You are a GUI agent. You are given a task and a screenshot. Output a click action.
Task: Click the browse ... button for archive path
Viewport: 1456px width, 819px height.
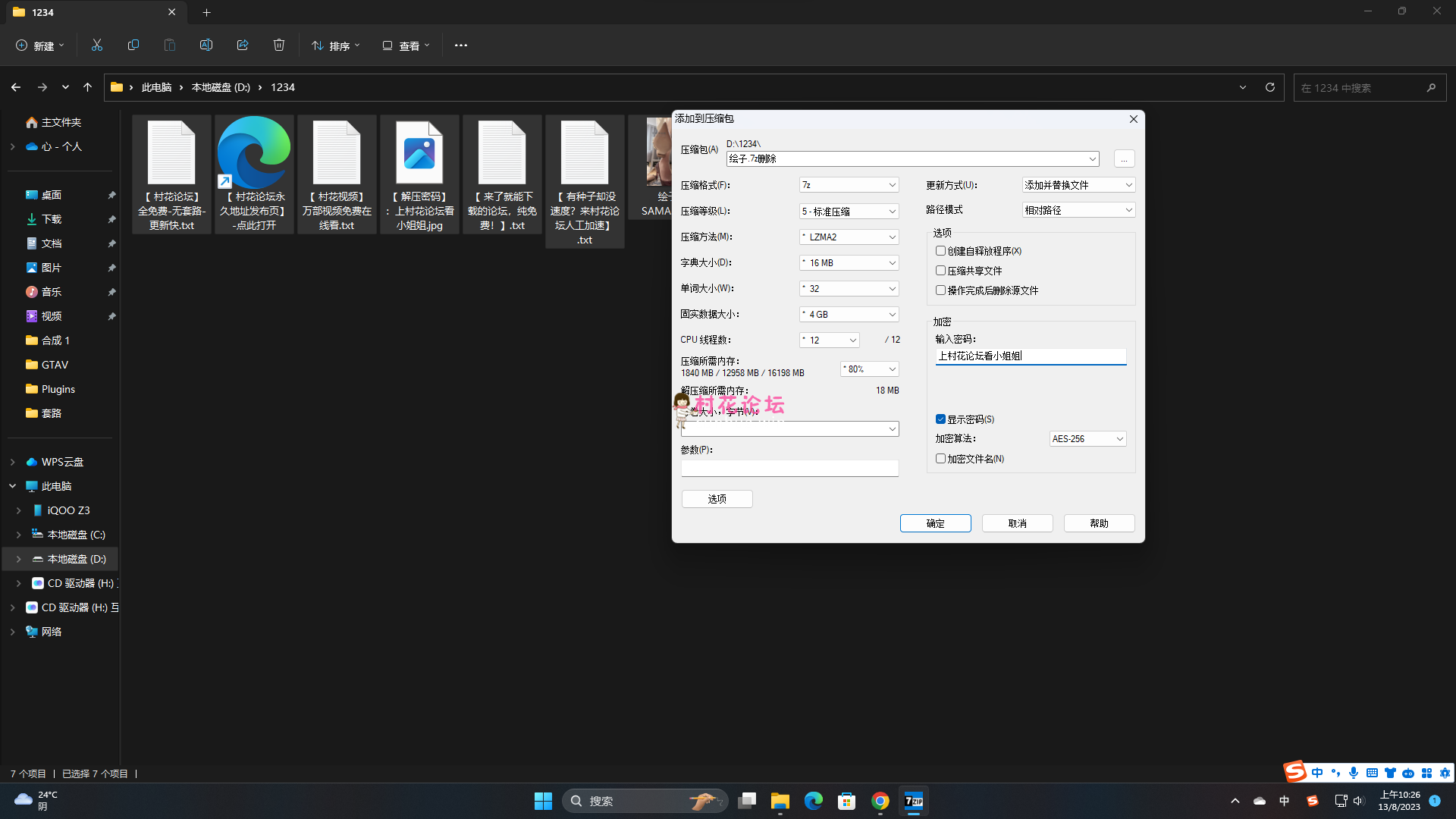tap(1124, 159)
